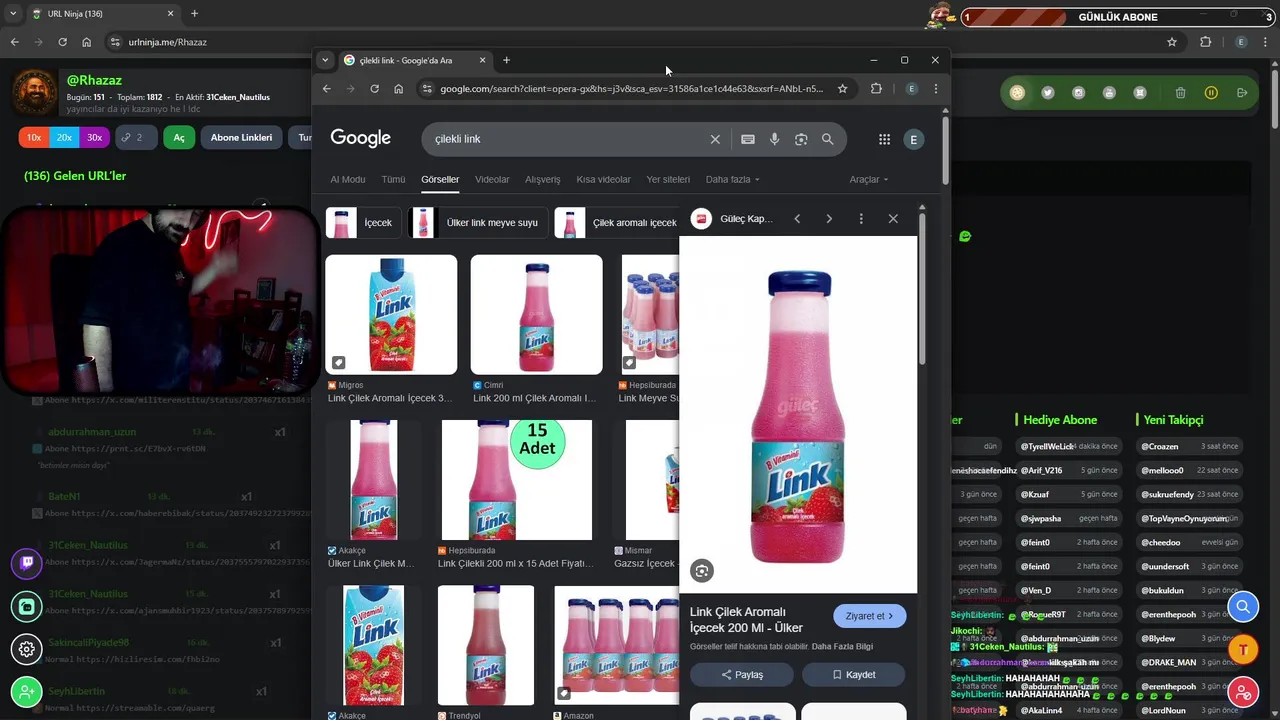Show next image in preview panel
The width and height of the screenshot is (1280, 720).
coord(829,219)
